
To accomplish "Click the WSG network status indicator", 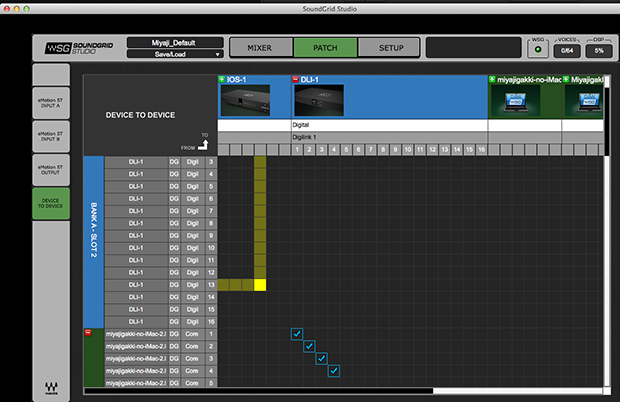I will tap(538, 50).
